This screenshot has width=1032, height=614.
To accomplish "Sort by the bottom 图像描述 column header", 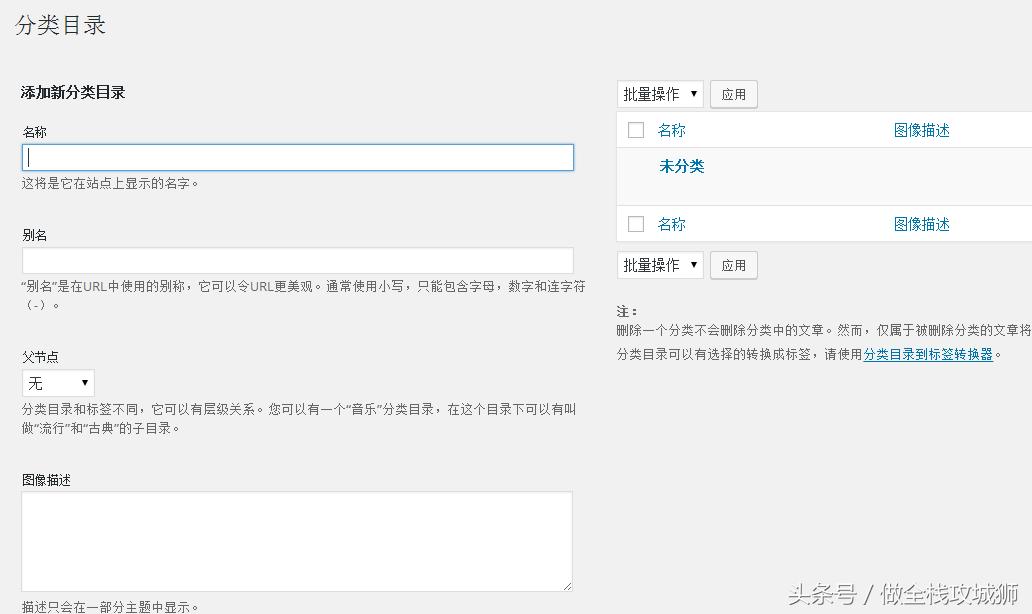I will coord(921,223).
